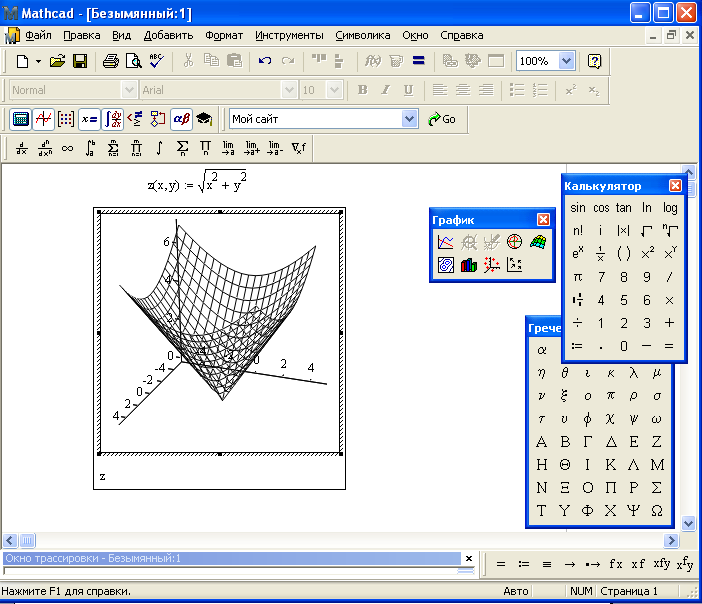Screen dimensions: 702x604
Task: Open the Arial font name dropdown
Action: pyautogui.click(x=289, y=90)
